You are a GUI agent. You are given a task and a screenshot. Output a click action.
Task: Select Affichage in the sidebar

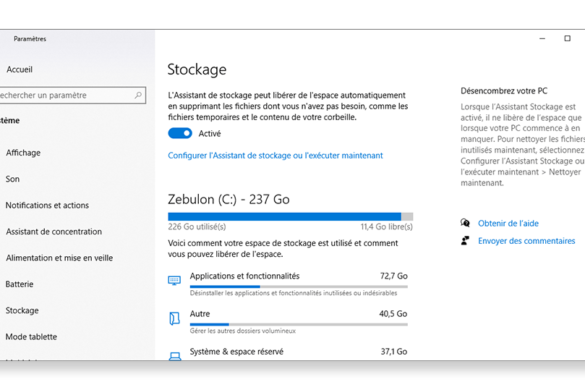tap(23, 153)
